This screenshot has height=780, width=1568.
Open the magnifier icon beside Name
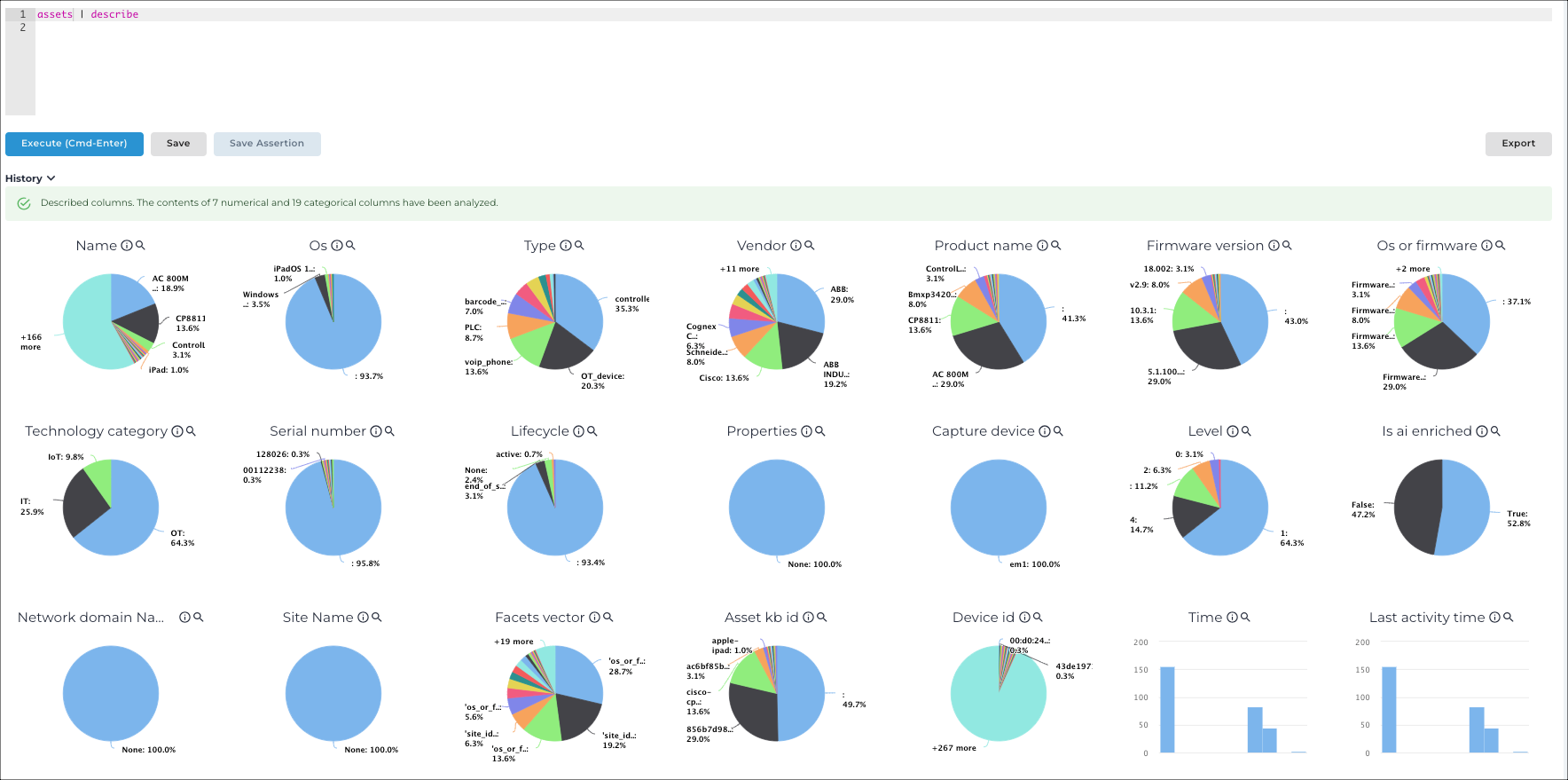[x=140, y=246]
